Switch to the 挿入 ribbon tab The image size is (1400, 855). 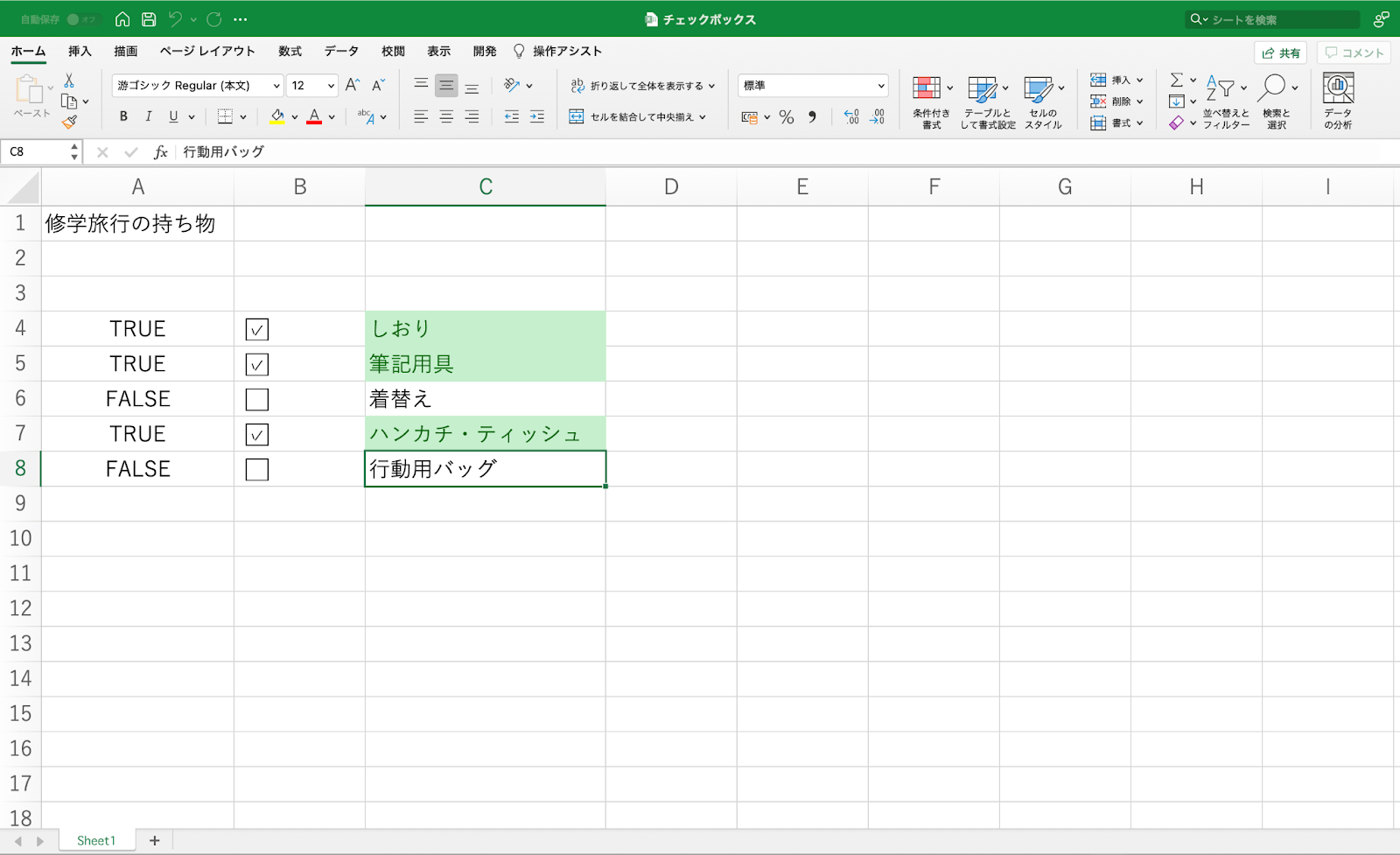click(x=80, y=51)
